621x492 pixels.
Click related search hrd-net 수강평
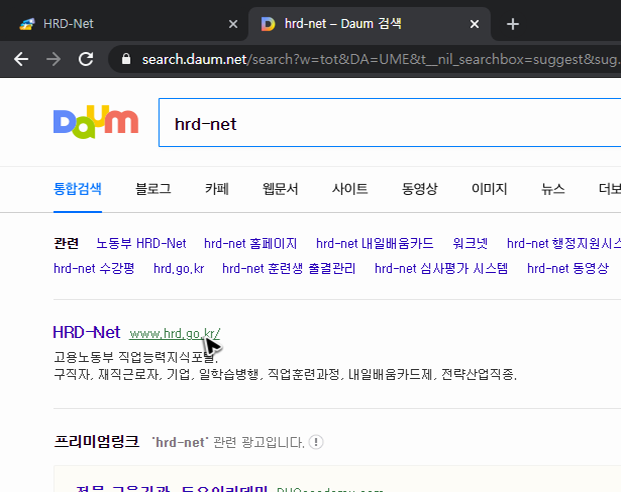94,269
